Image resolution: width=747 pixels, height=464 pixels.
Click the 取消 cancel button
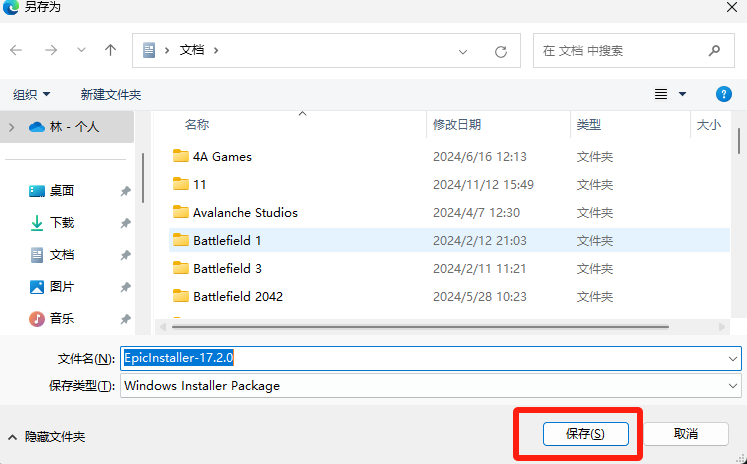[x=685, y=434]
